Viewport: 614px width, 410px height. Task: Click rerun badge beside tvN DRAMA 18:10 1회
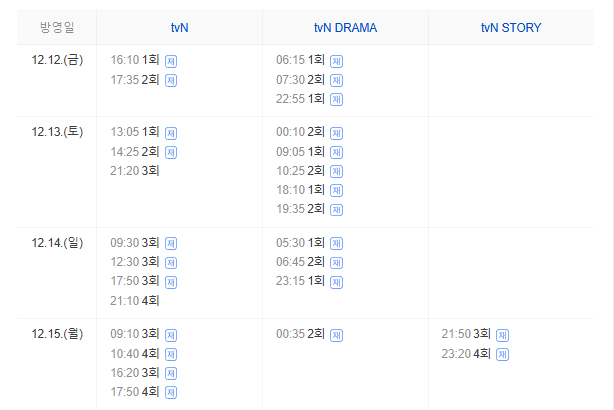coord(336,190)
